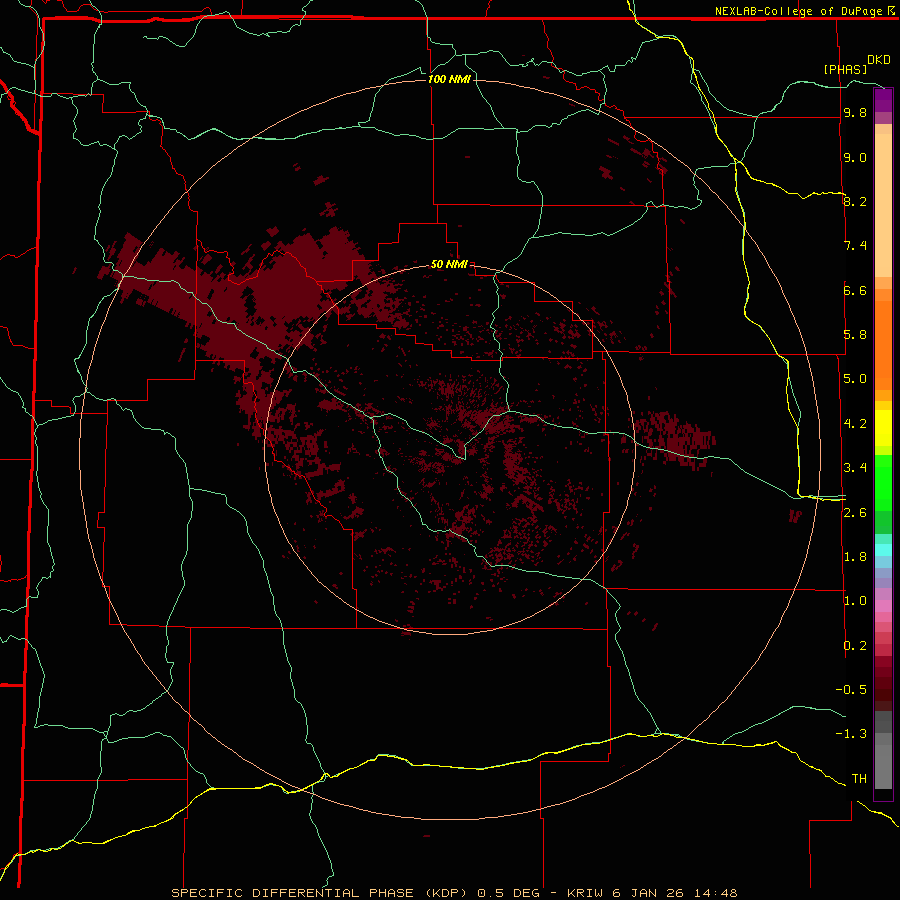
Task: Click the 0.2 value on the scale
Action: 855,646
